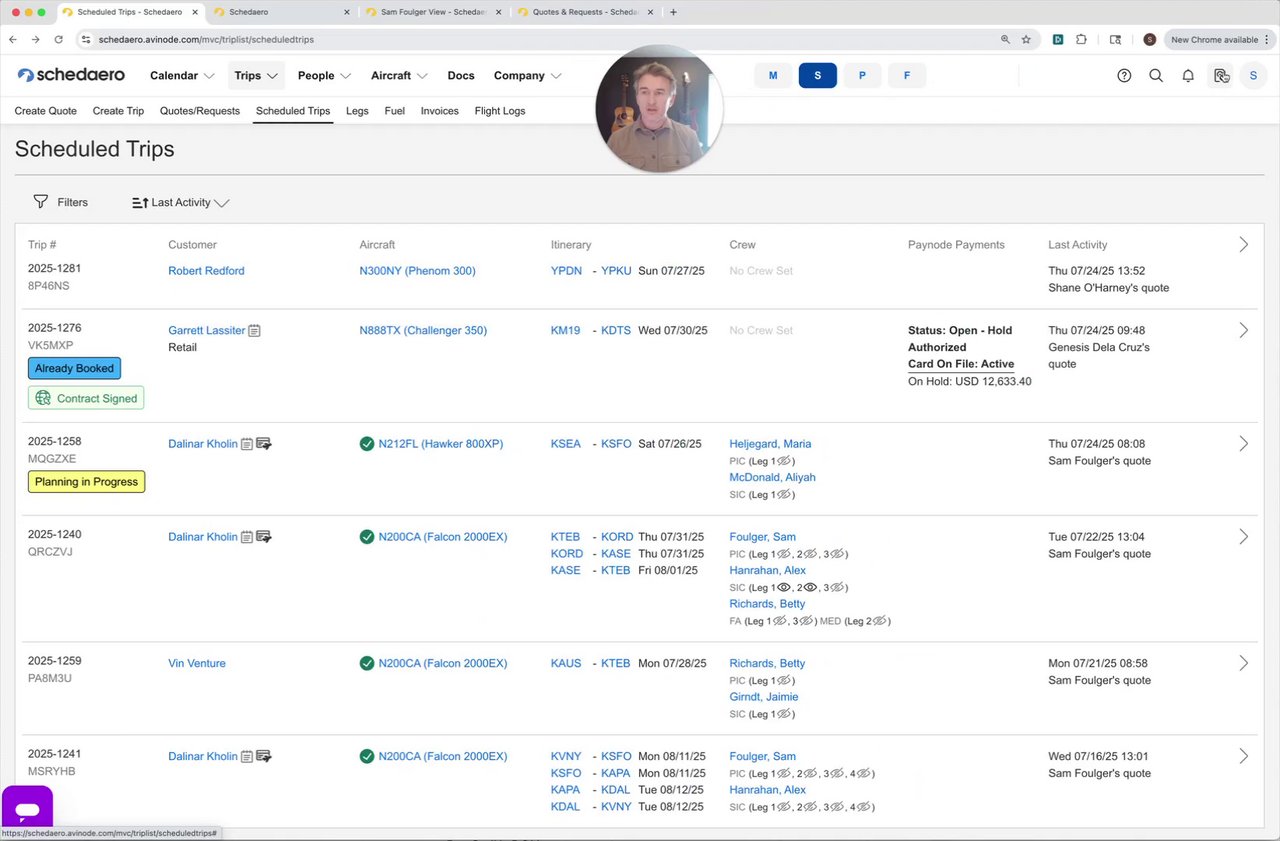The width and height of the screenshot is (1280, 841).
Task: Click the green check icon in trip 2025-1240
Action: point(367,537)
